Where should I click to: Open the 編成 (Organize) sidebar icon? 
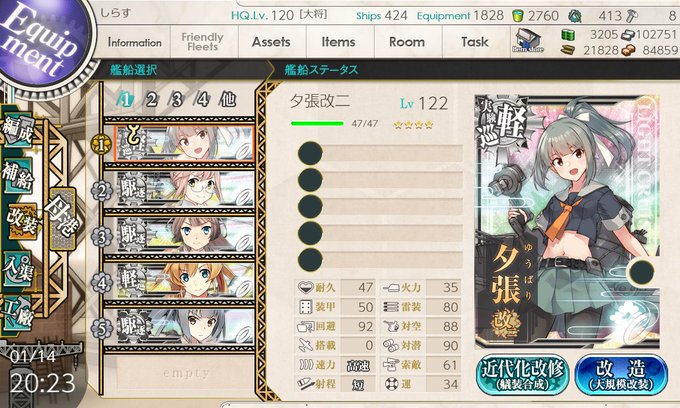tap(17, 130)
